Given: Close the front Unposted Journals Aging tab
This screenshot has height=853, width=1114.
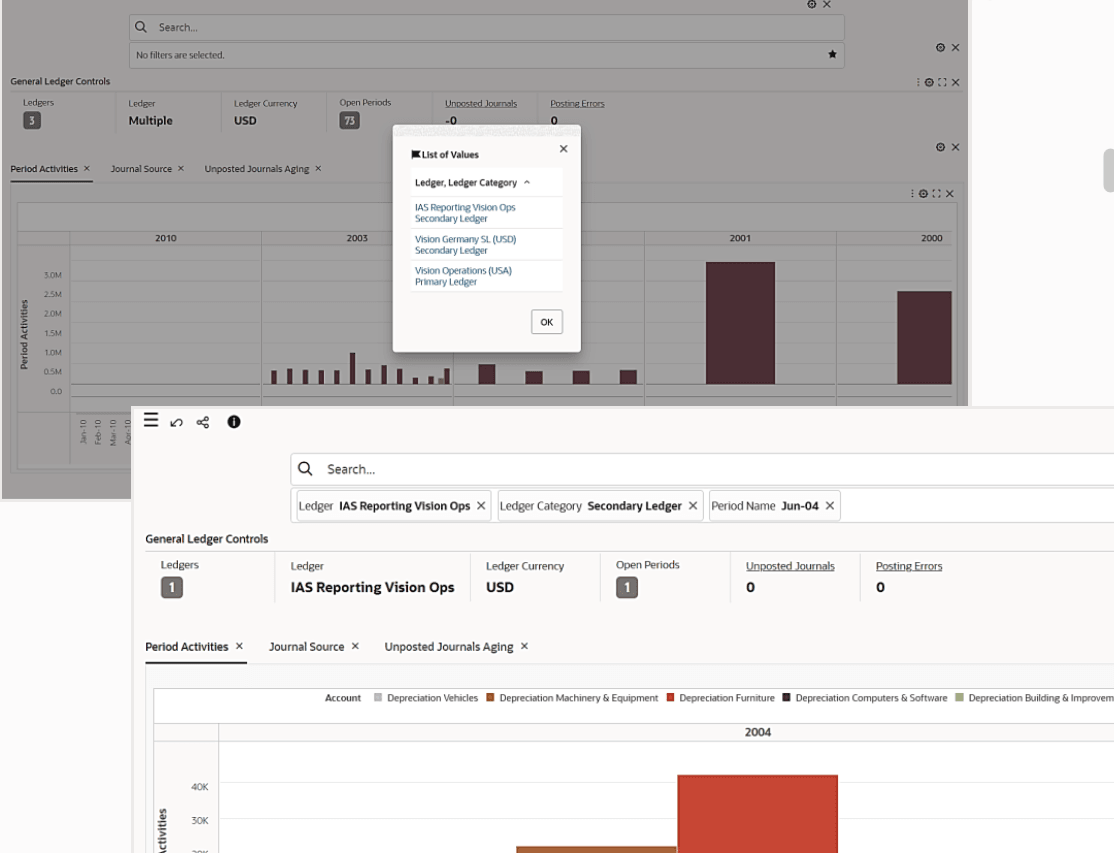Looking at the screenshot, I should tap(524, 646).
